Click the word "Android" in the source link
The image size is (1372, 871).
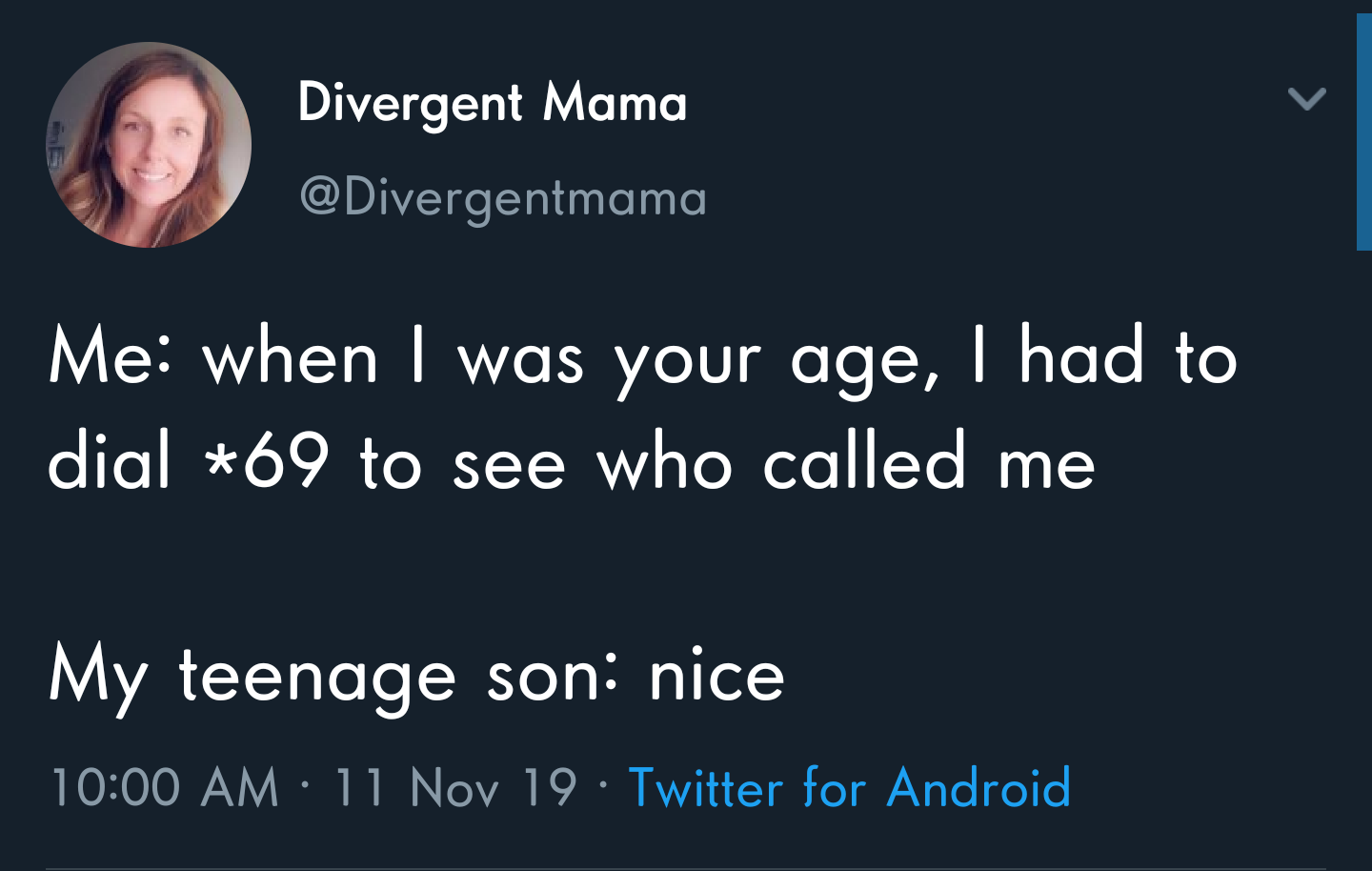click(979, 788)
